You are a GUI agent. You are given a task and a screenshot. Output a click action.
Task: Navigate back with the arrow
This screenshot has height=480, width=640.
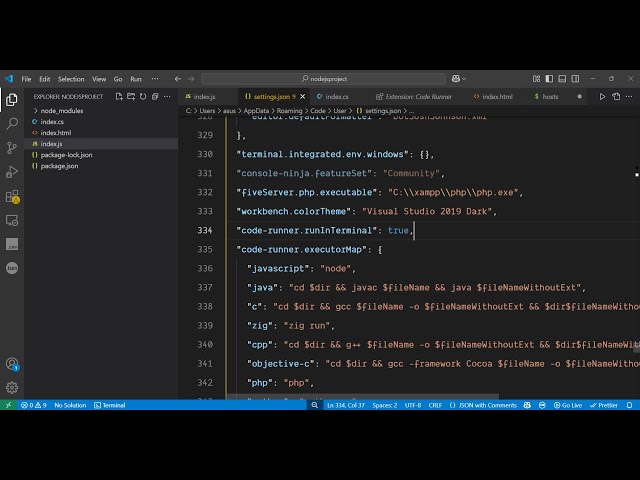click(178, 79)
